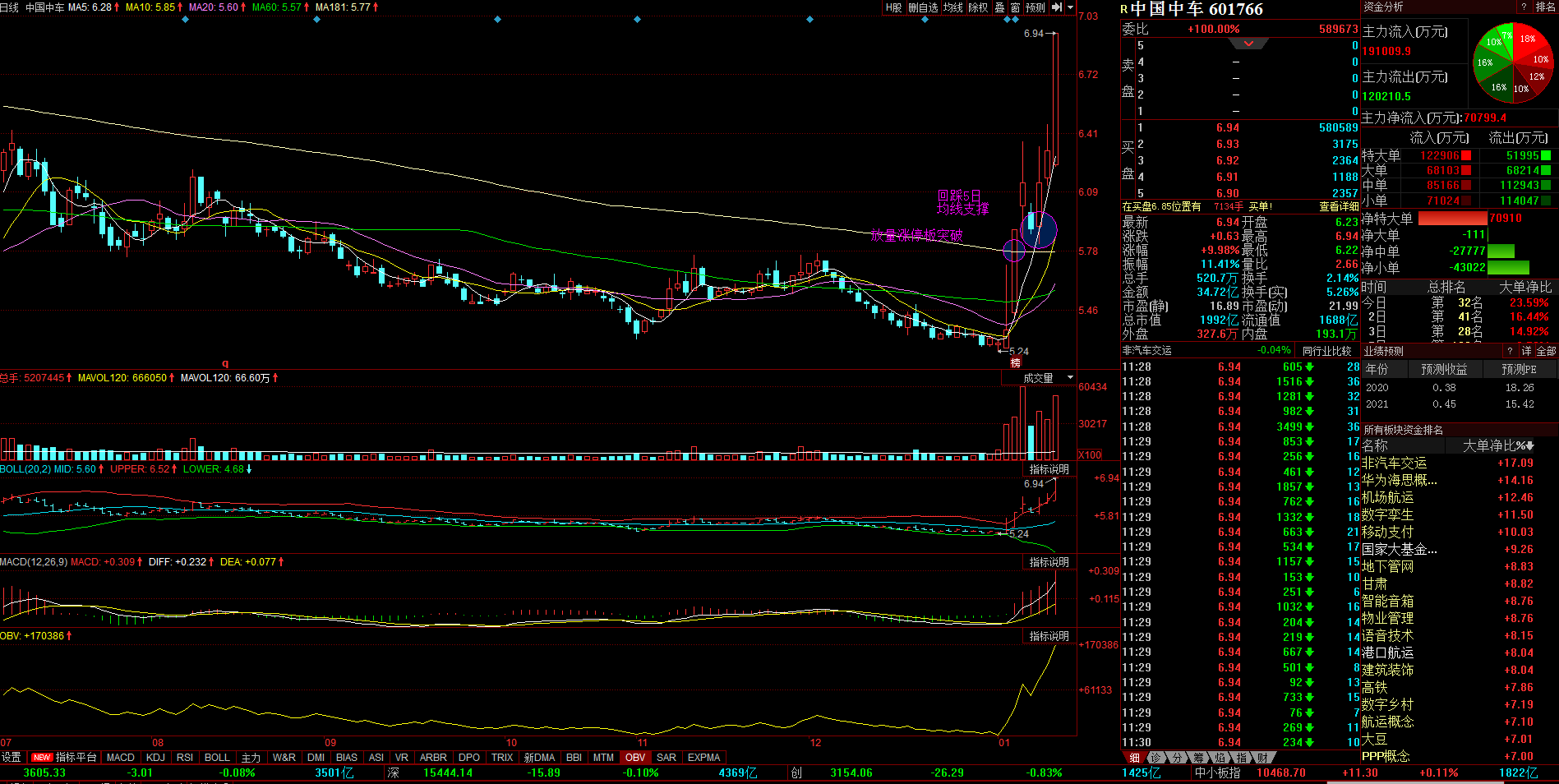Toggle the H股 button in chart toolbar
1559x784 pixels.
pos(894,7)
